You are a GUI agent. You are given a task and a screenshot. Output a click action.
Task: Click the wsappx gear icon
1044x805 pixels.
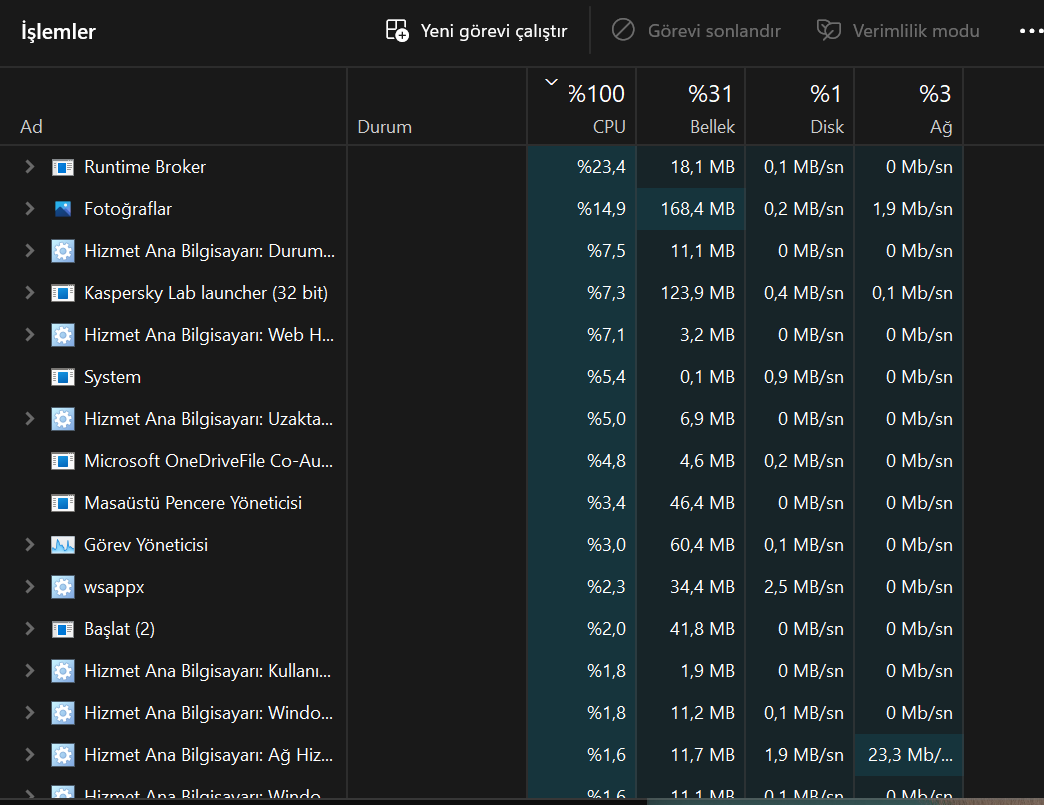(x=63, y=587)
